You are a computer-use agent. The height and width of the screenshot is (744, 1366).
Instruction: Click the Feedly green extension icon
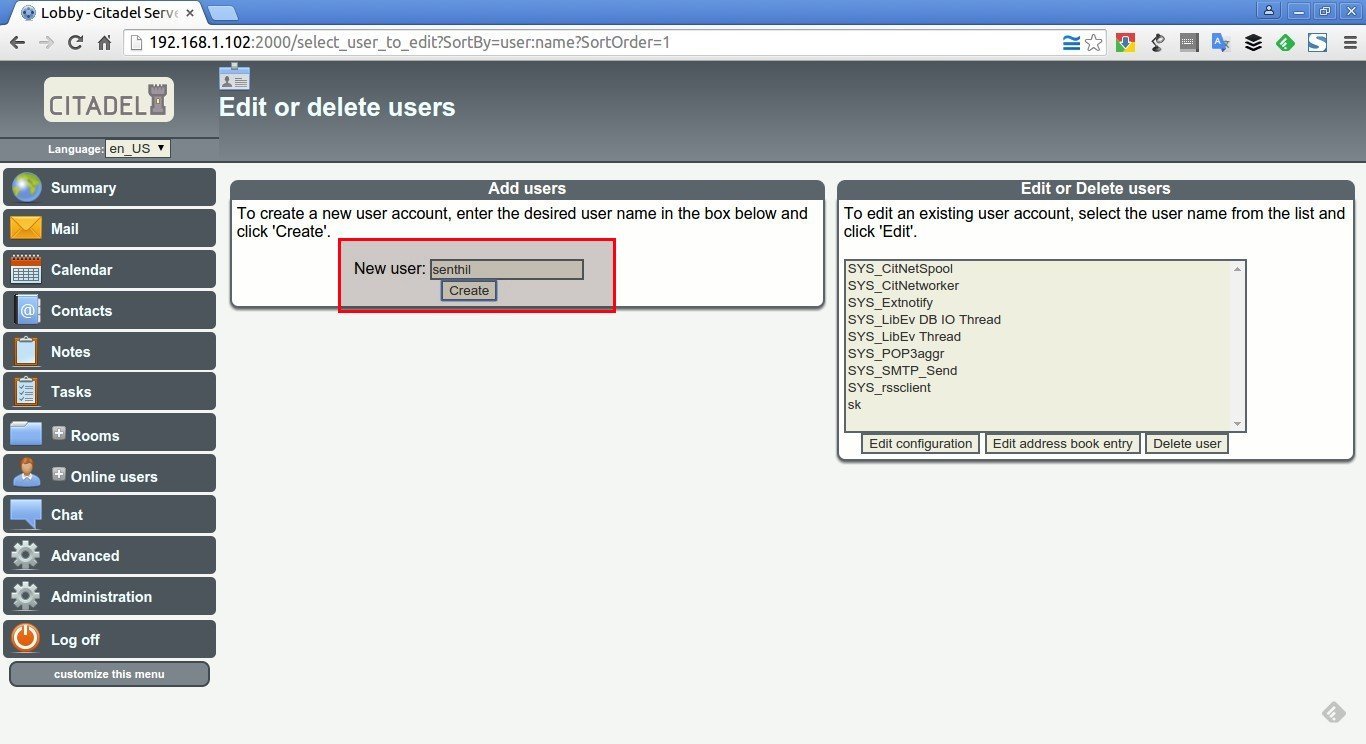(1286, 43)
